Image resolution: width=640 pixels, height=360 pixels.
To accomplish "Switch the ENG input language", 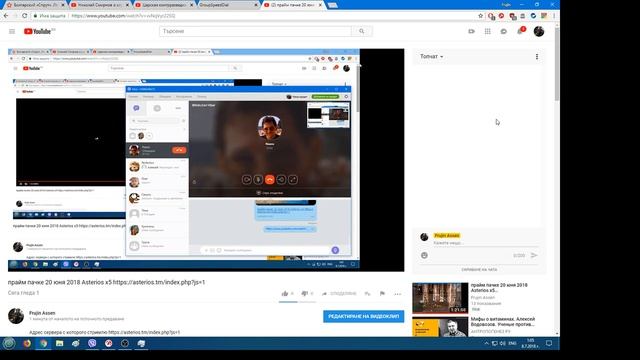I will coord(513,343).
